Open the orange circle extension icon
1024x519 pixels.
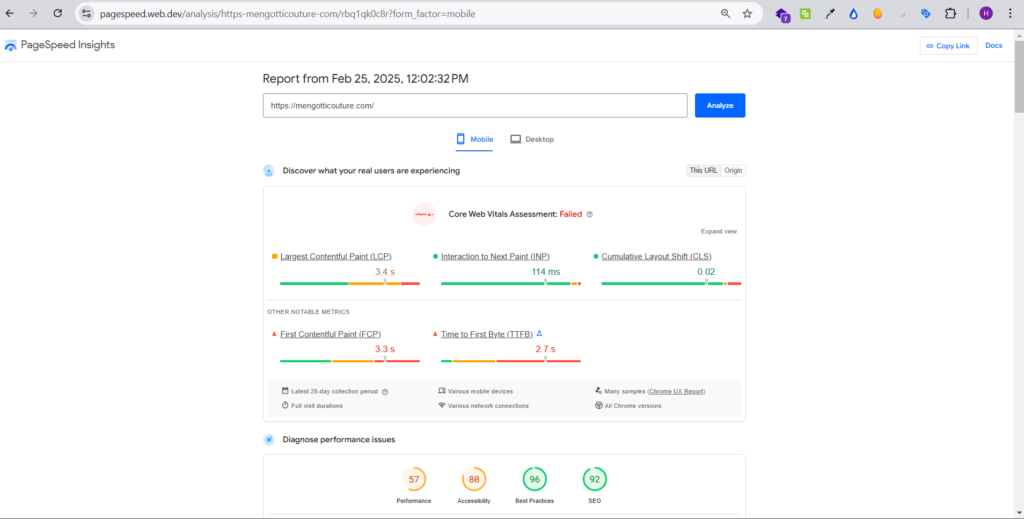coord(878,13)
